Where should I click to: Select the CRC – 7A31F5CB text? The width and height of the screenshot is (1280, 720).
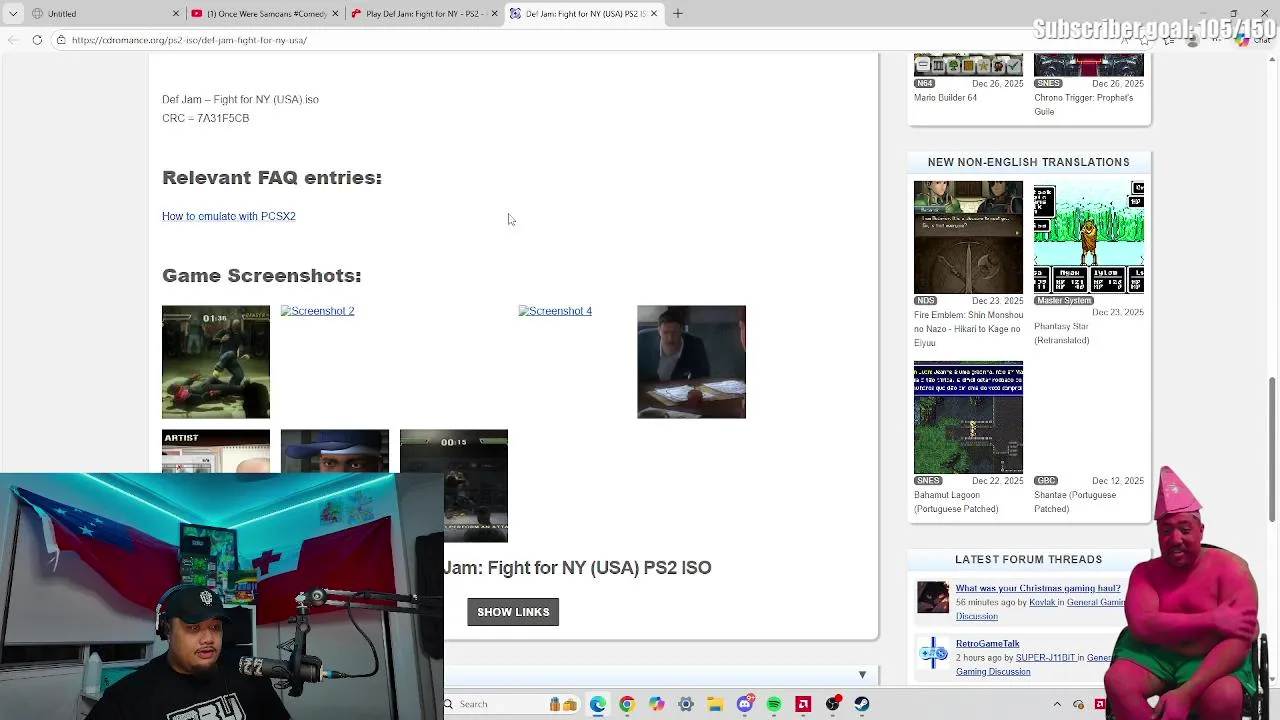coord(205,118)
